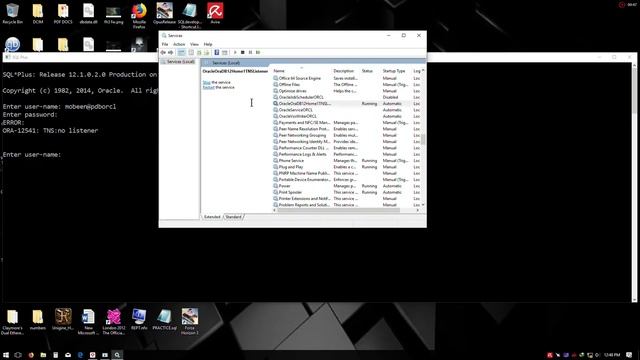The image size is (640, 360).
Task: Open the Mail app from the taskbar
Action: tap(68, 355)
